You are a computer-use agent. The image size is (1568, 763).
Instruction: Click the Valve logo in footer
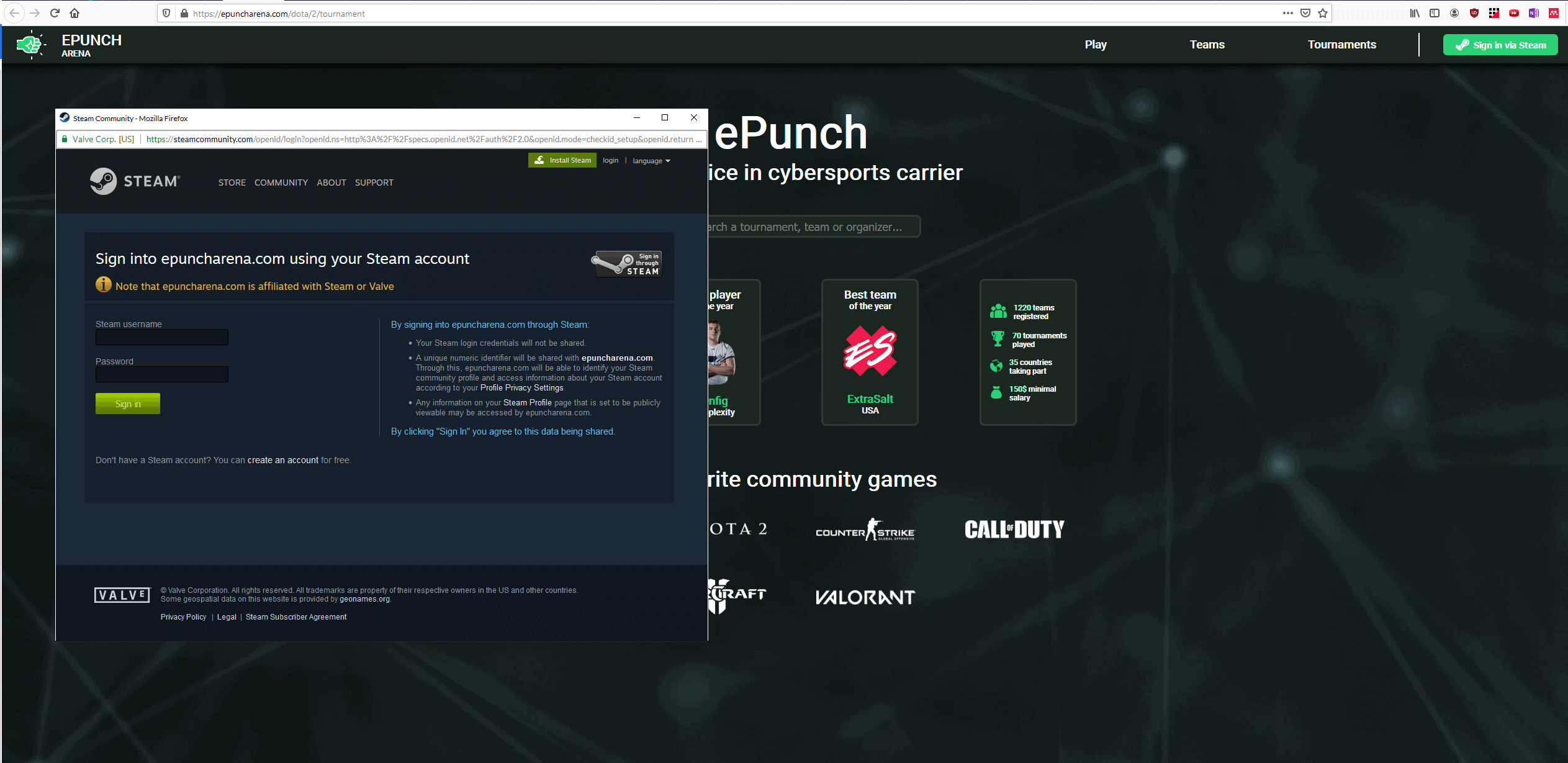(122, 595)
